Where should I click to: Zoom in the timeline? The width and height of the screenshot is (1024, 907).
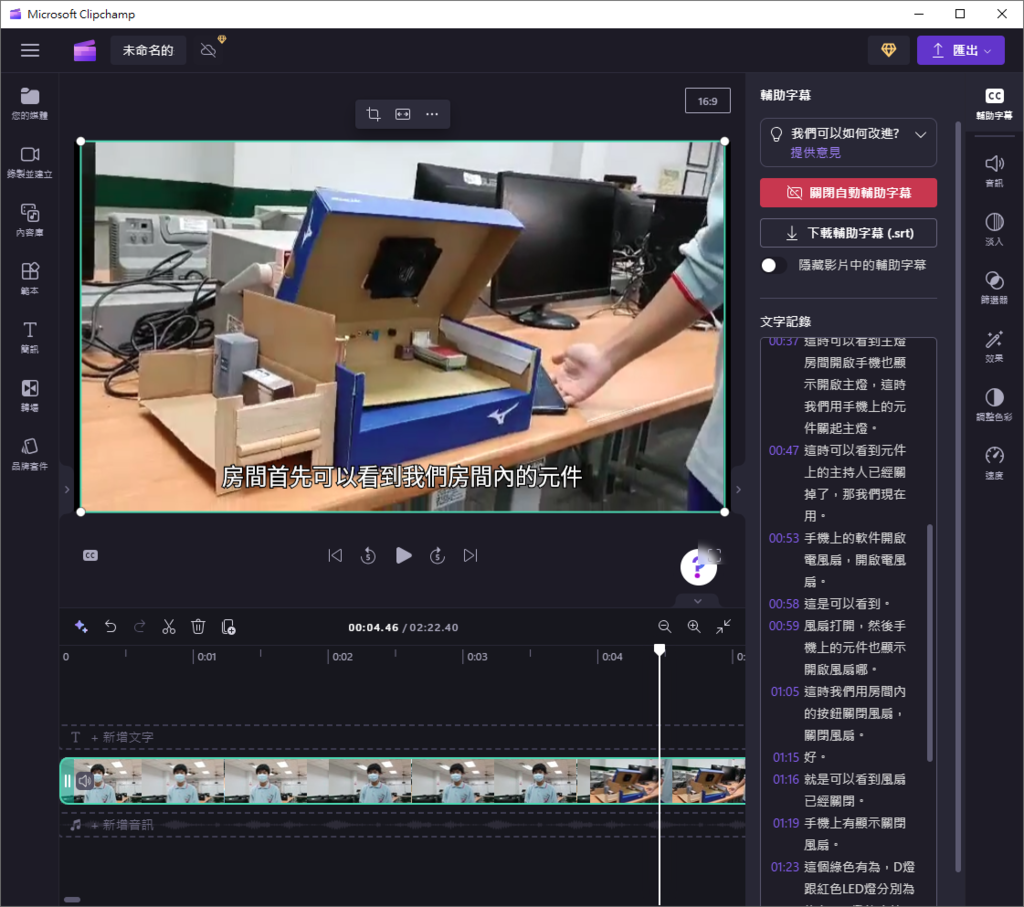[x=694, y=627]
